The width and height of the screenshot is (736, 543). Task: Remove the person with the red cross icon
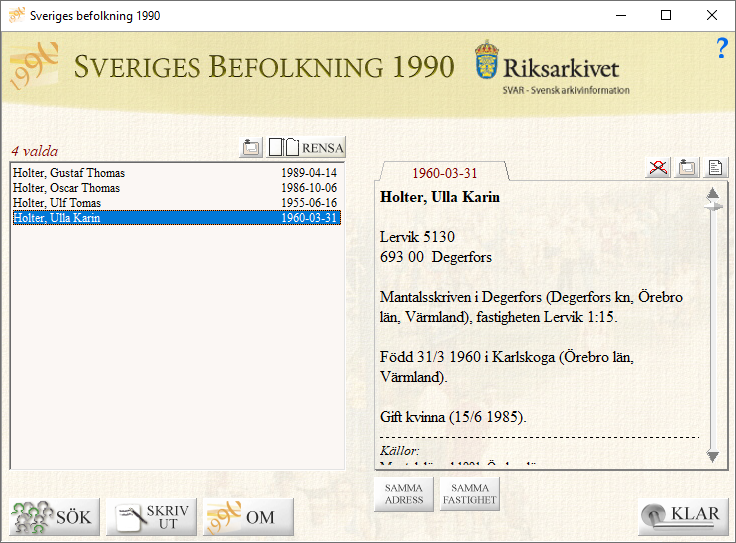tap(658, 167)
